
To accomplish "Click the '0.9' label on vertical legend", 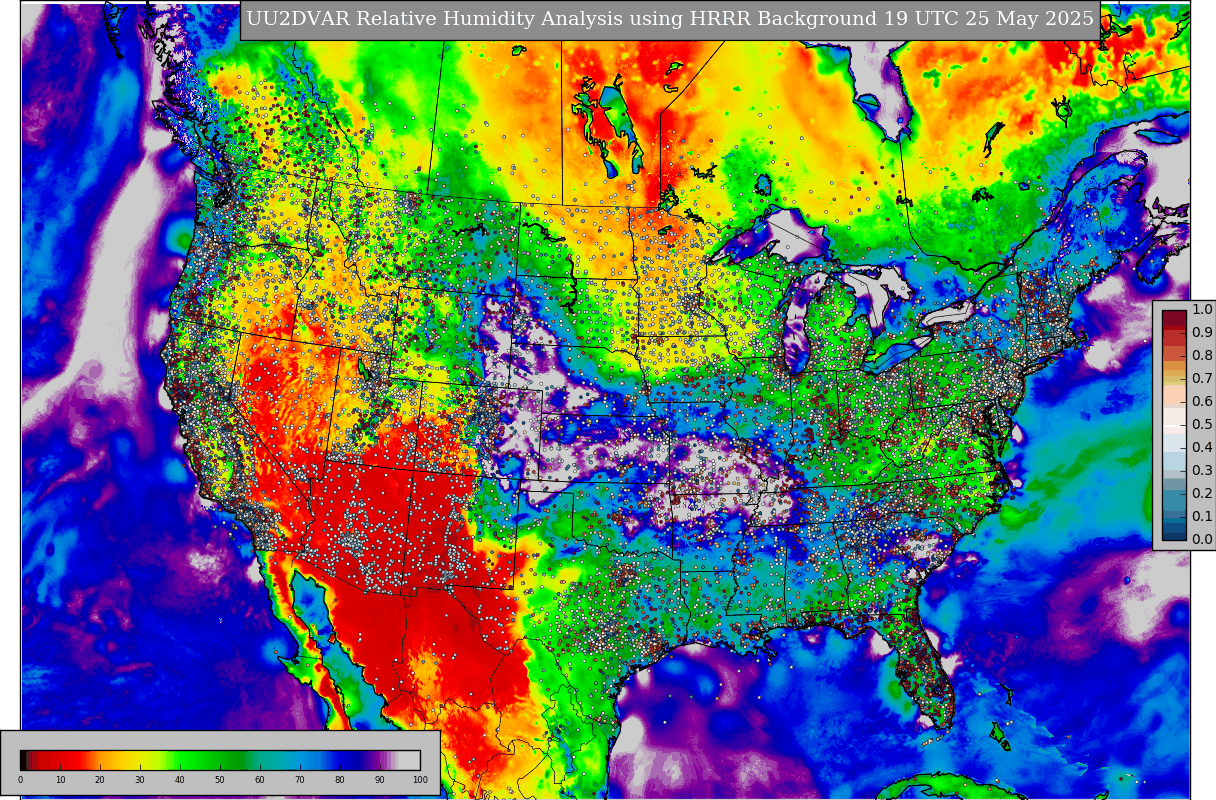I will pos(1202,333).
